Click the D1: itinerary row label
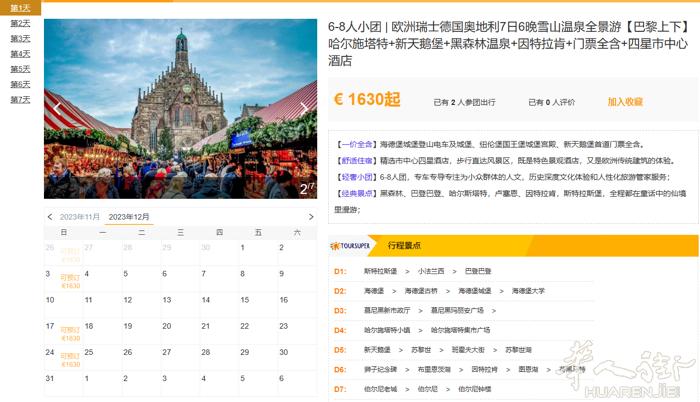 (x=340, y=271)
